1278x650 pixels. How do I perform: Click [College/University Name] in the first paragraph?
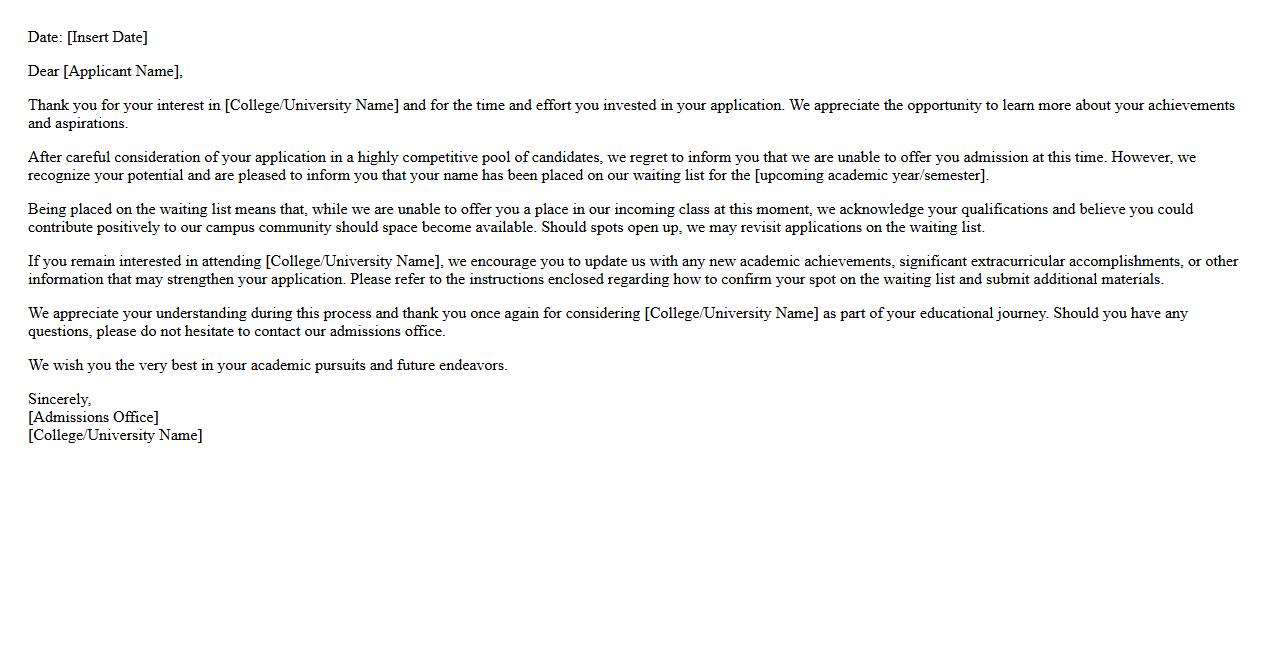point(312,106)
